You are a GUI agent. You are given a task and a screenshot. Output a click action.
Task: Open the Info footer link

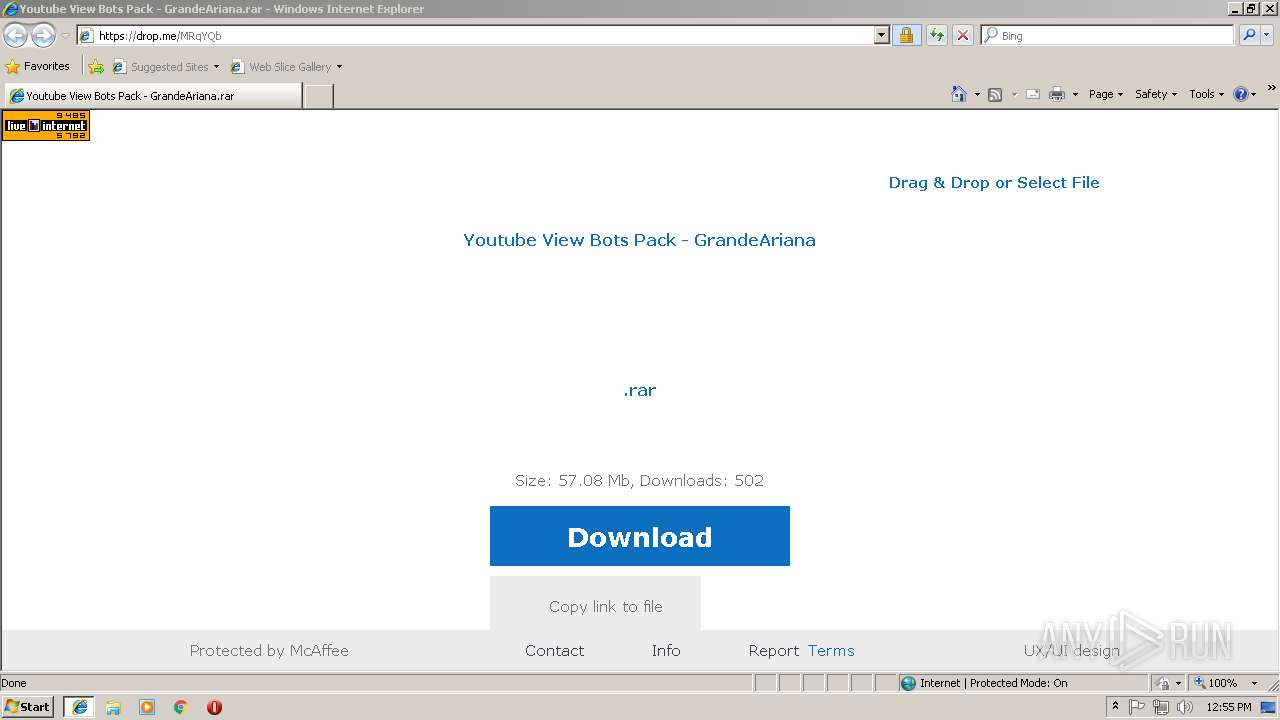click(666, 650)
